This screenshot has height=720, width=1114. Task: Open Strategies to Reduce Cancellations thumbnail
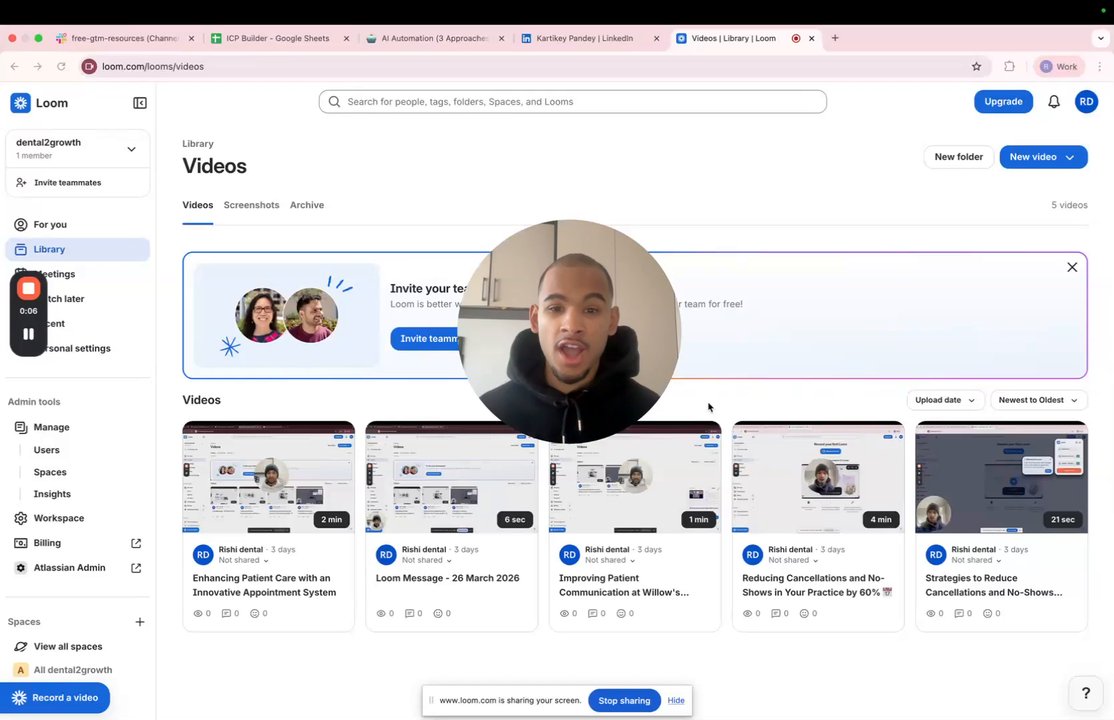[x=1001, y=478]
